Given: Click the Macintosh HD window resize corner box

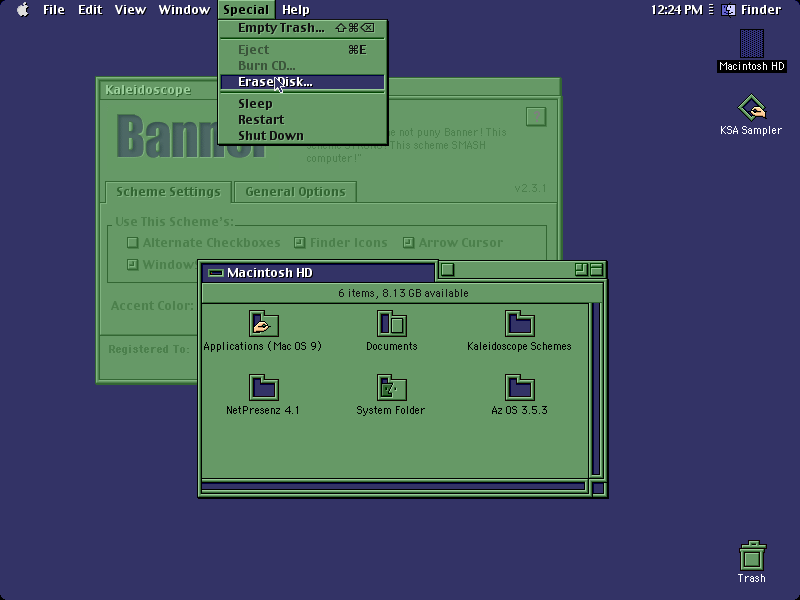Looking at the screenshot, I should 598,488.
